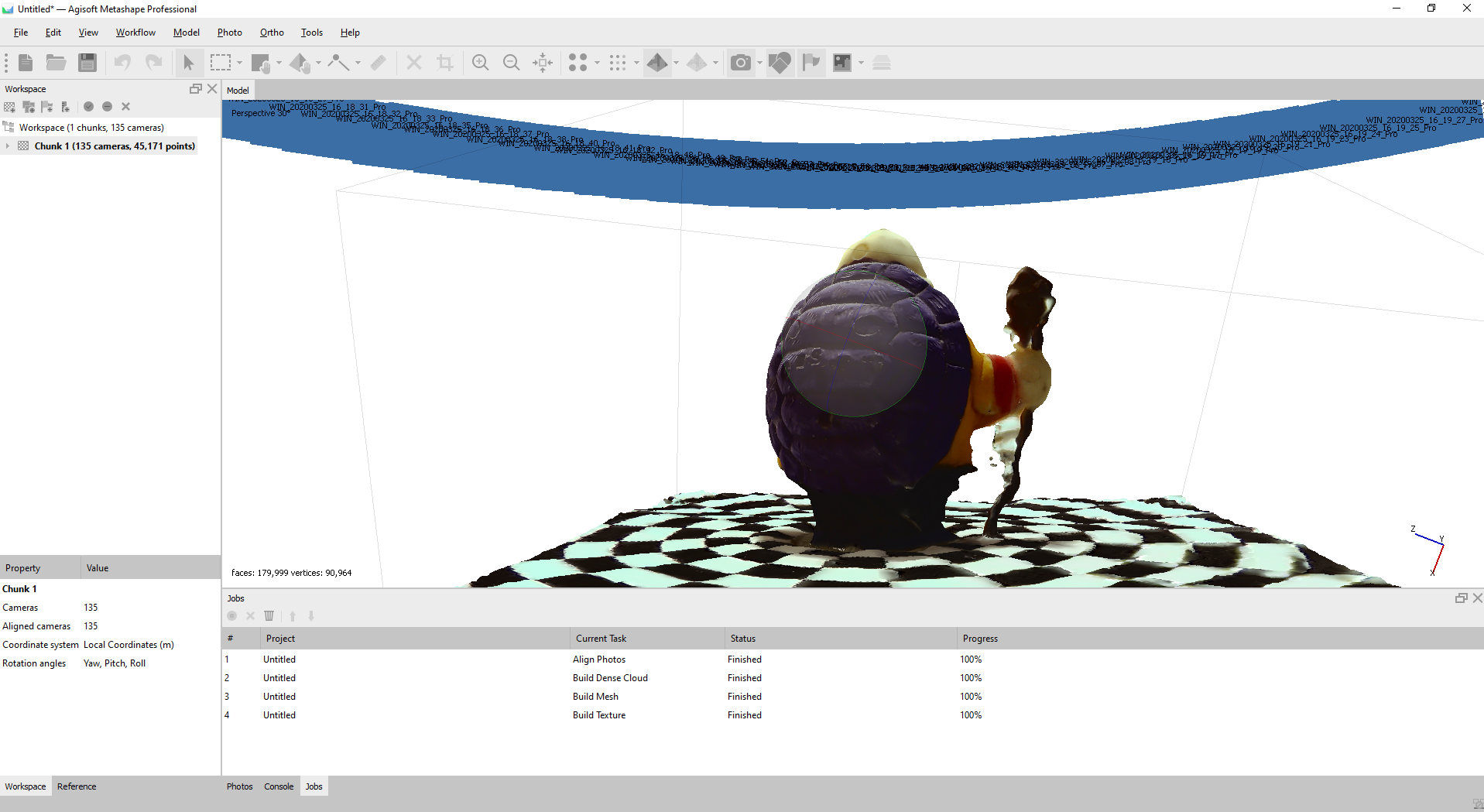Float the Workspace pane

click(x=196, y=89)
